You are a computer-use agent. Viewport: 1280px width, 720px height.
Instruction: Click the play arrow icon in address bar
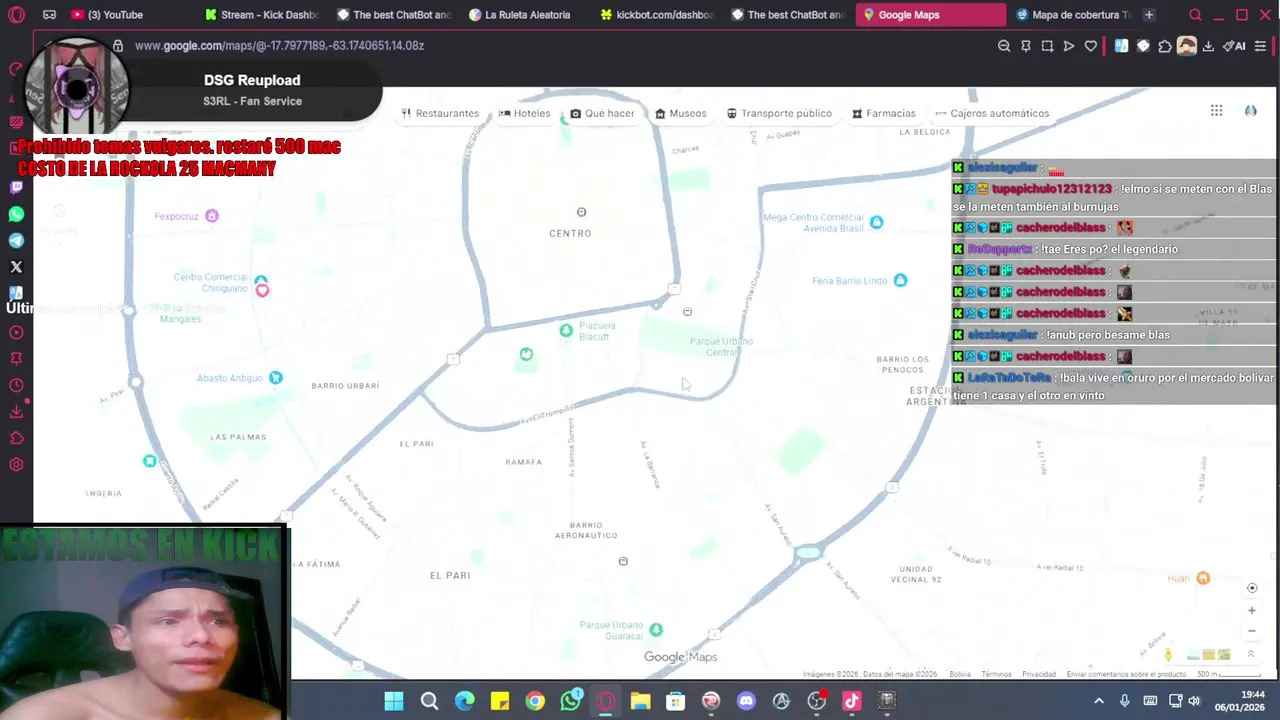[x=1068, y=46]
